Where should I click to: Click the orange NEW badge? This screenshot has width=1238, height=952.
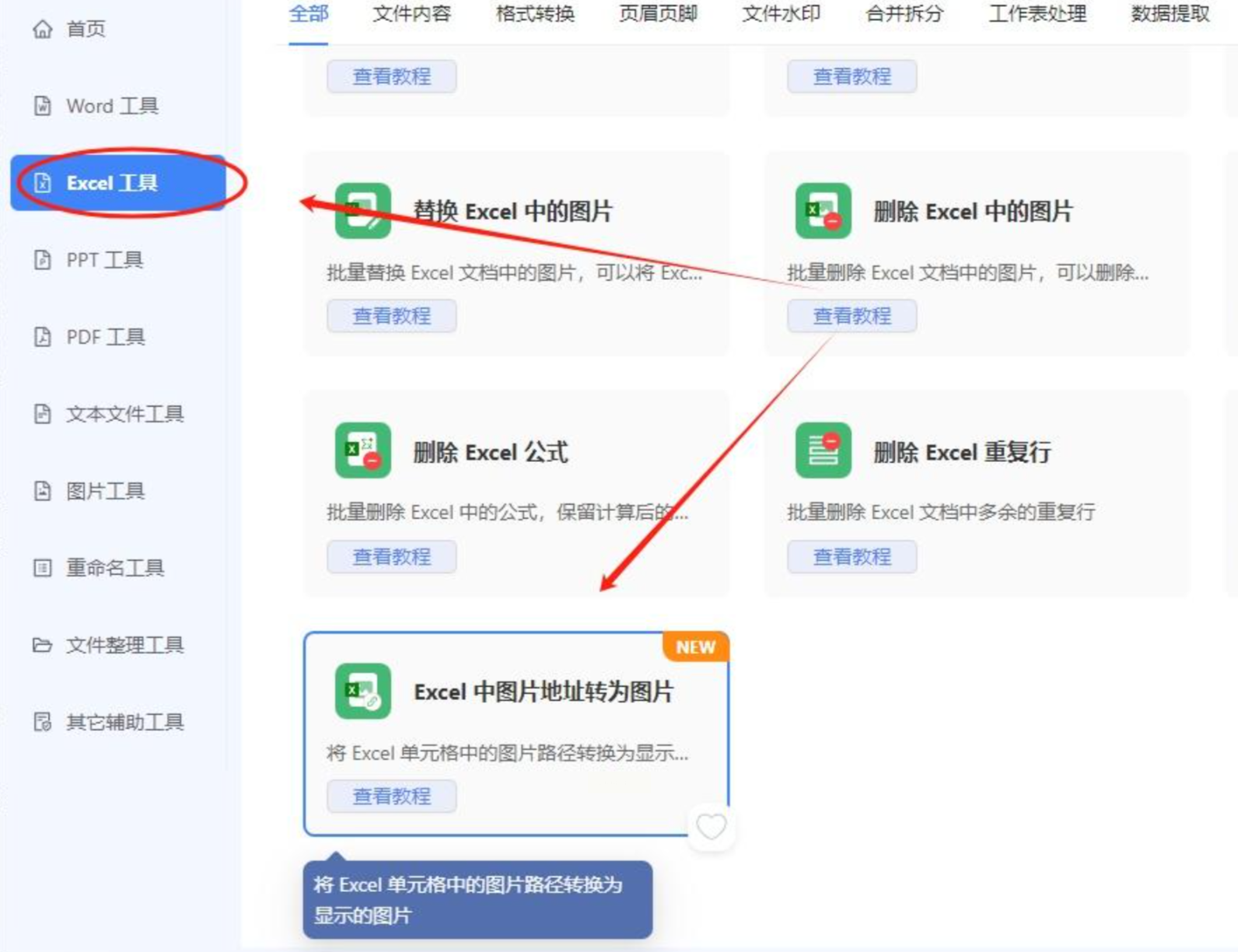tap(696, 647)
